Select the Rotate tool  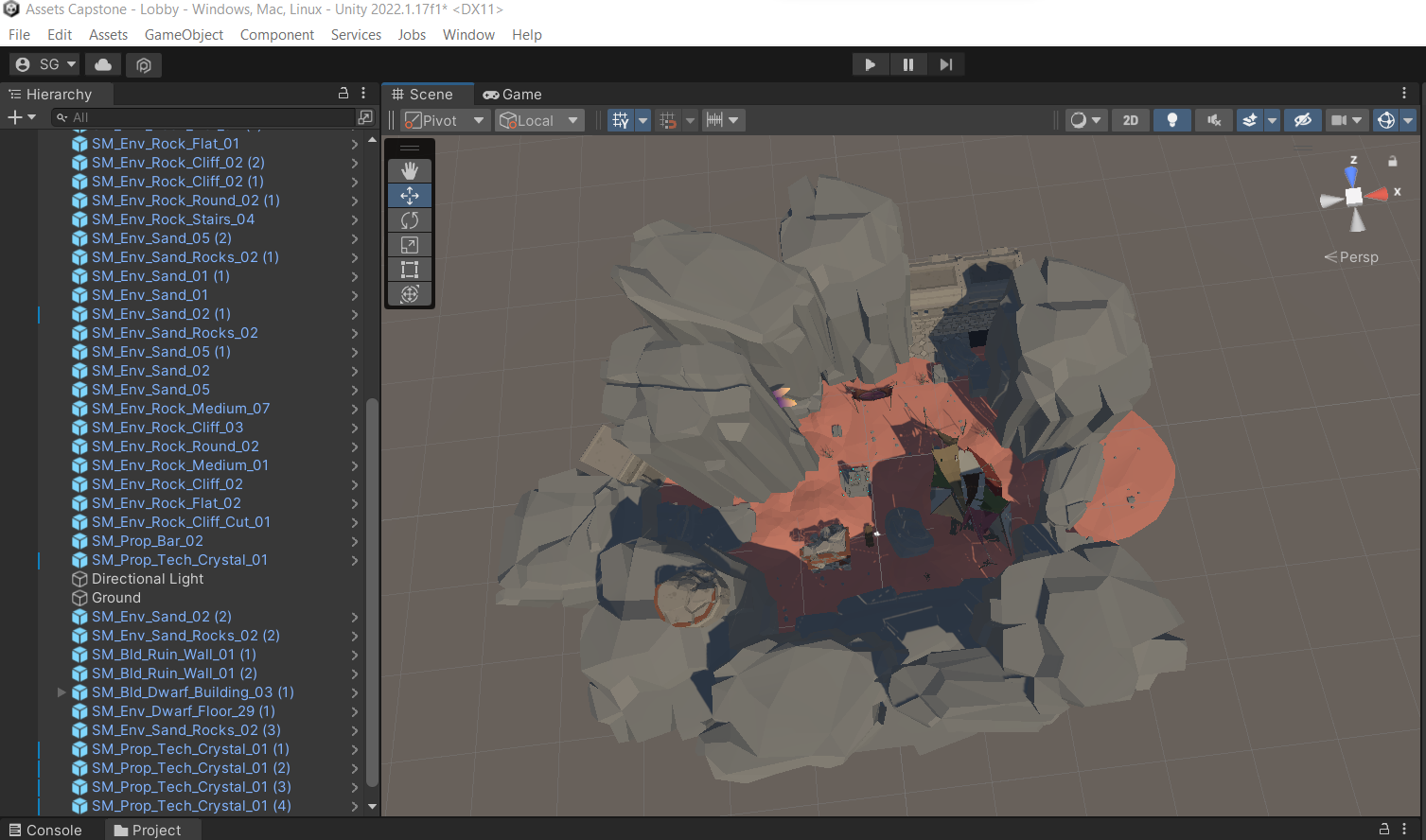(x=409, y=219)
